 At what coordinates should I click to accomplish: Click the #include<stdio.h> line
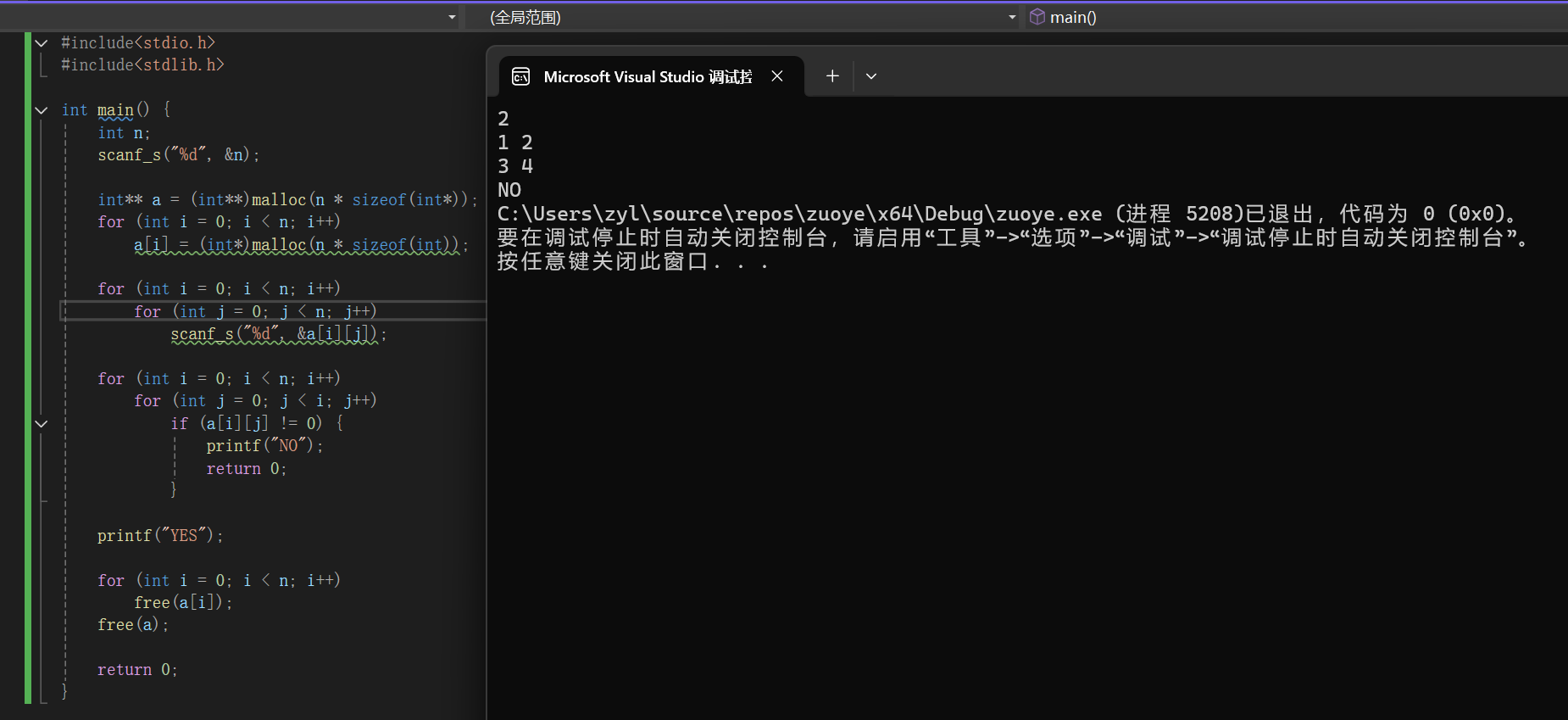click(x=138, y=42)
